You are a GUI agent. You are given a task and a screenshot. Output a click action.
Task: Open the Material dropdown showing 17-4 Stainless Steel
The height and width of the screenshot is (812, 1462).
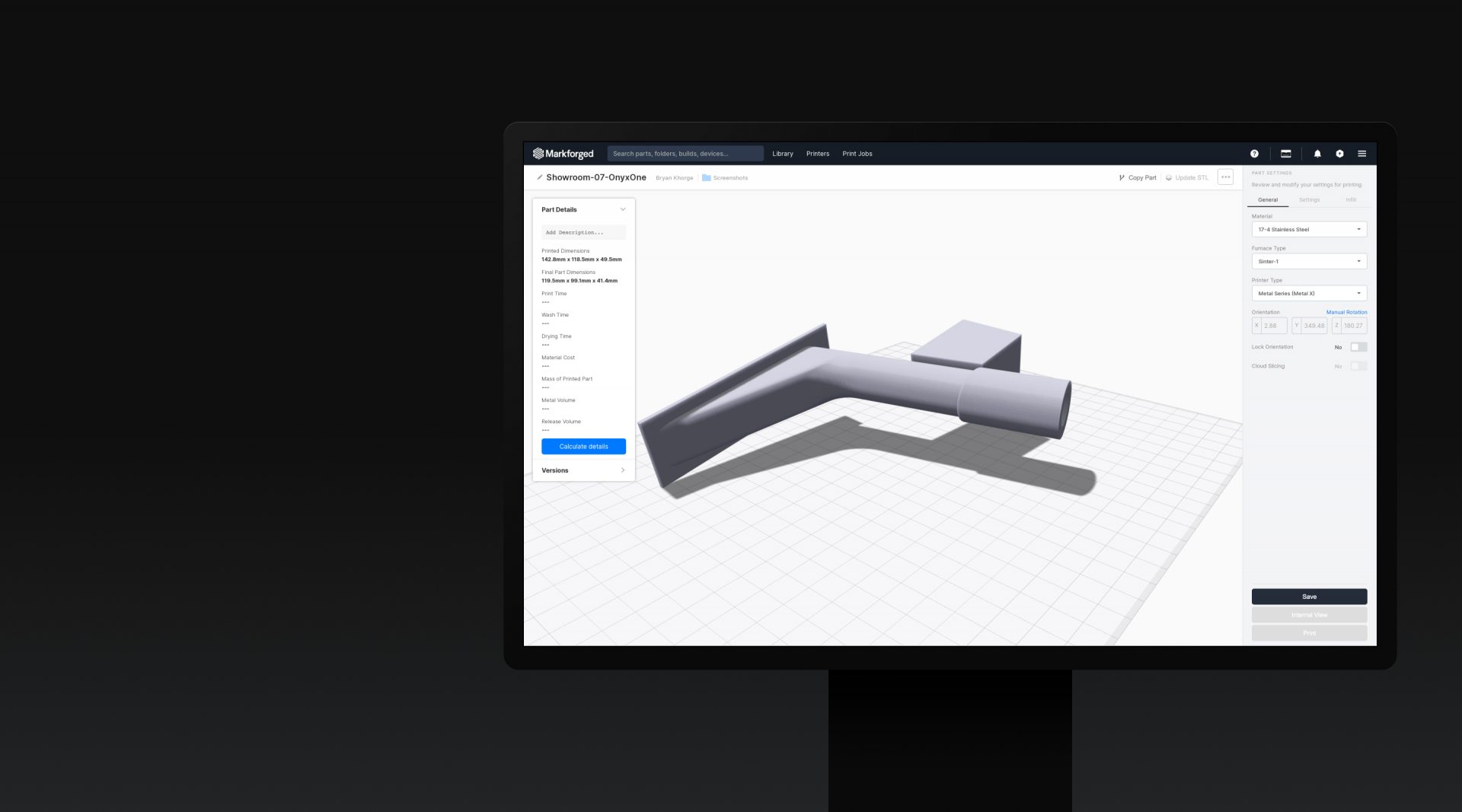pyautogui.click(x=1309, y=229)
